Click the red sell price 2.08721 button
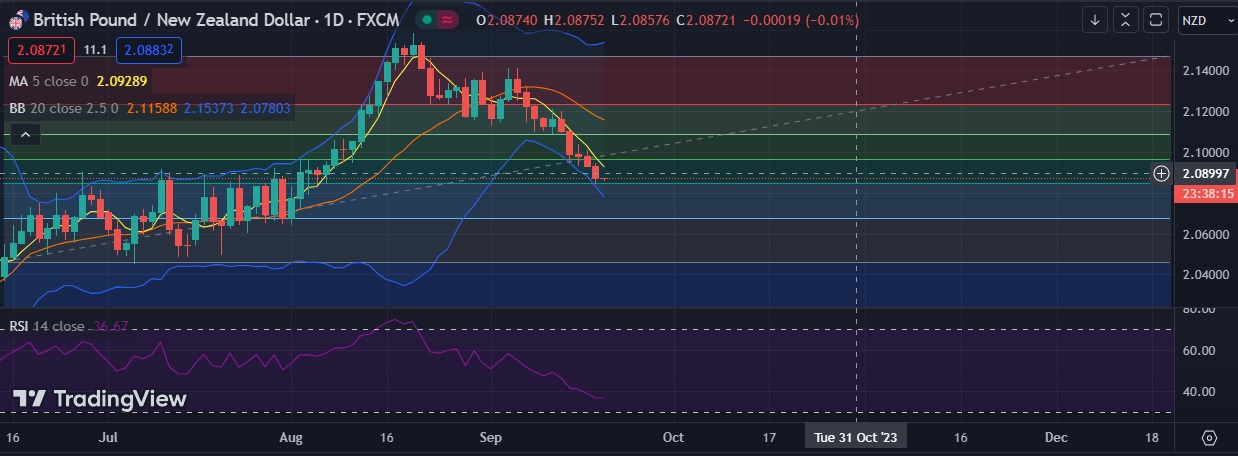1238x456 pixels. tap(42, 49)
